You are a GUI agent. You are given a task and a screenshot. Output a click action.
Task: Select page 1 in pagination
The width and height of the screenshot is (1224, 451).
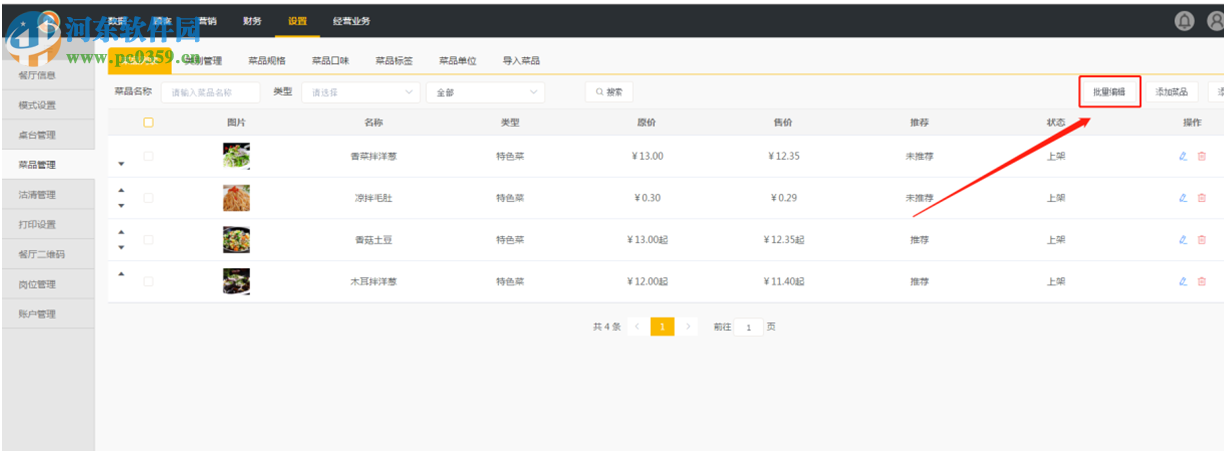(x=662, y=327)
